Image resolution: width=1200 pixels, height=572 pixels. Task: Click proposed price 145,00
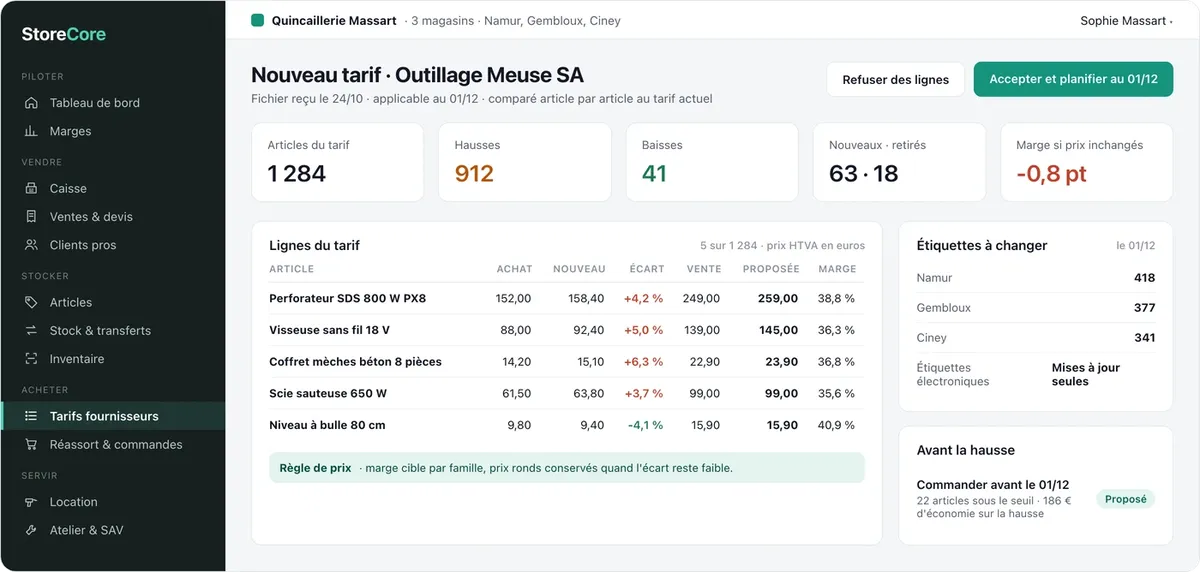pyautogui.click(x=778, y=330)
